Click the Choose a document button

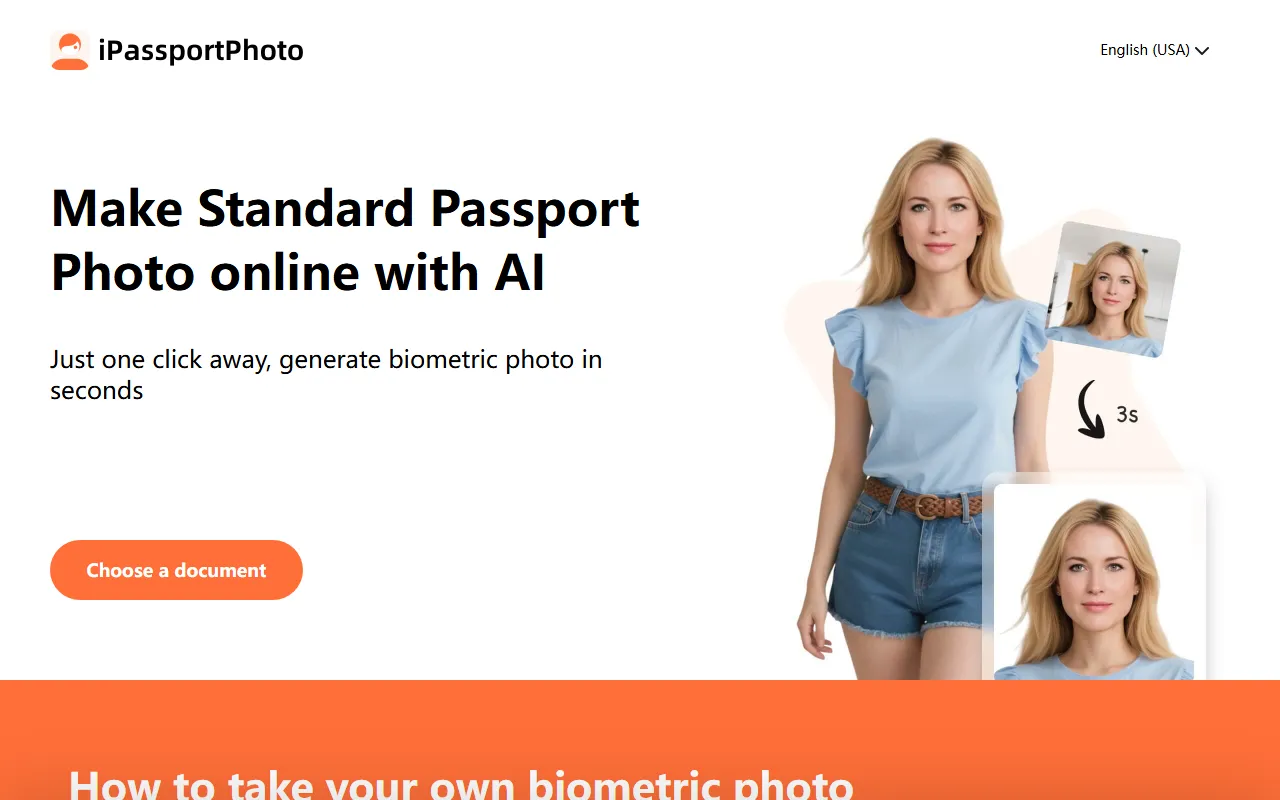pyautogui.click(x=176, y=570)
